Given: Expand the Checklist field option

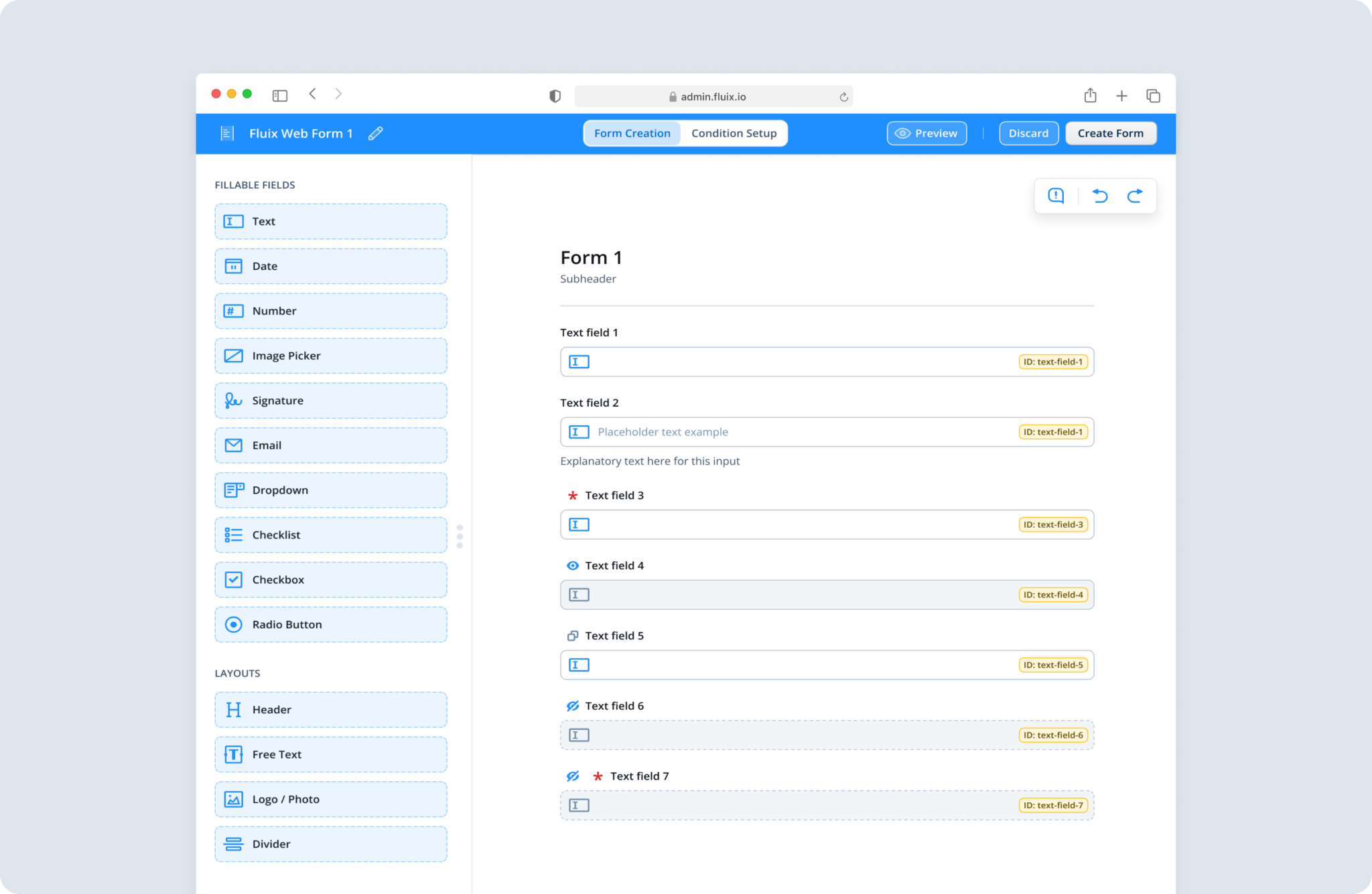Looking at the screenshot, I should [330, 534].
